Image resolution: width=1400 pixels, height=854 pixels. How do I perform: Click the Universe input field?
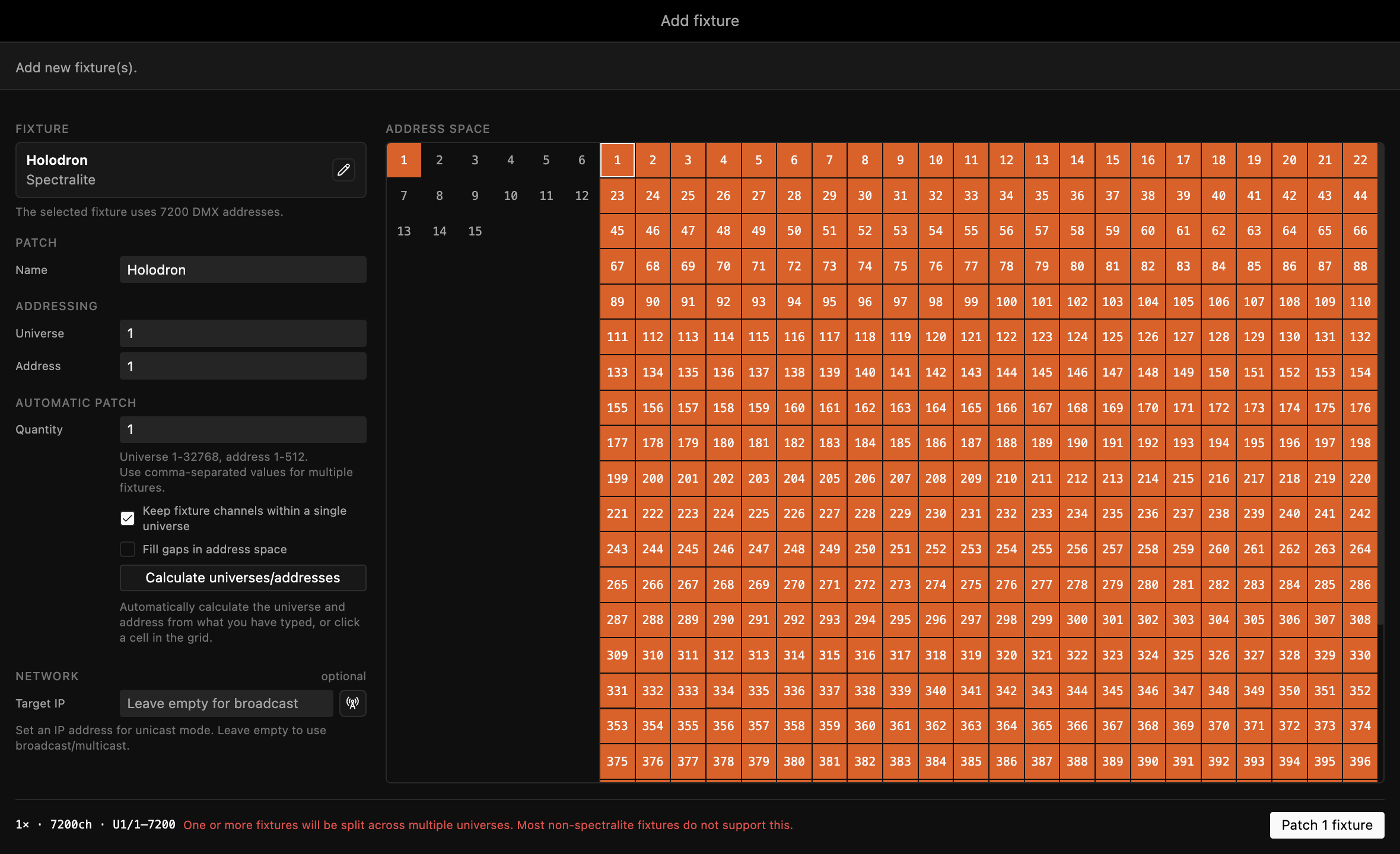(x=243, y=333)
